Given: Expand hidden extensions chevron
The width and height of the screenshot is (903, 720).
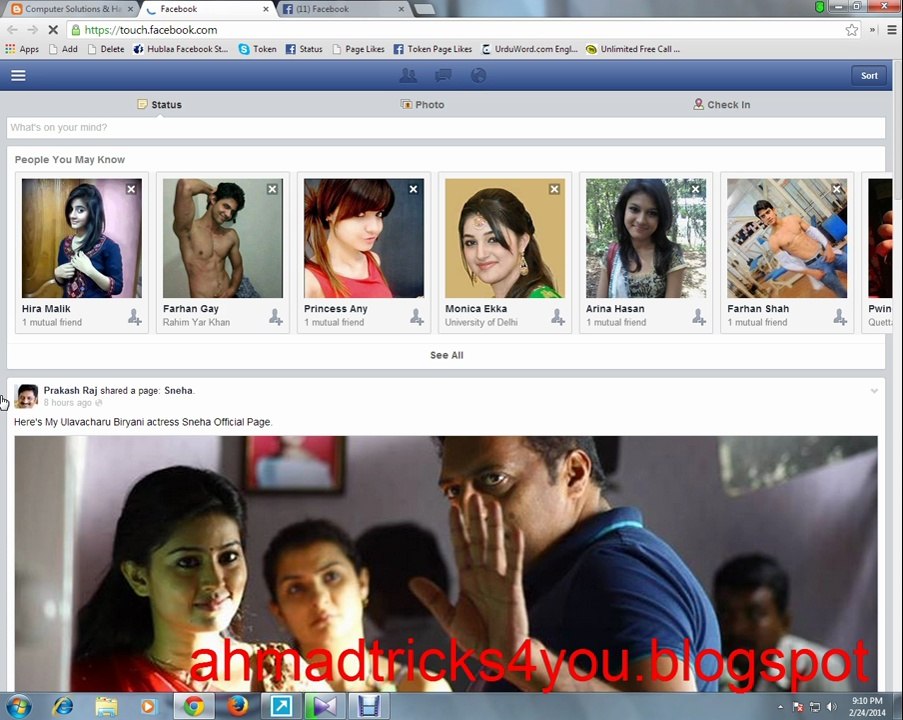Looking at the screenshot, I should tap(872, 30).
